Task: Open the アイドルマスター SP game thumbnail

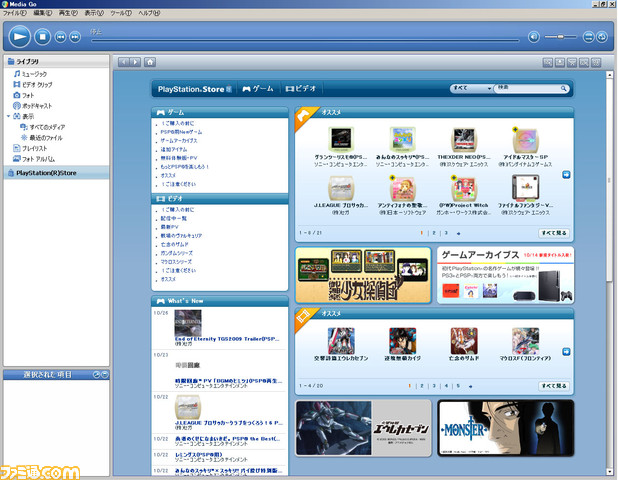Action: click(x=525, y=140)
